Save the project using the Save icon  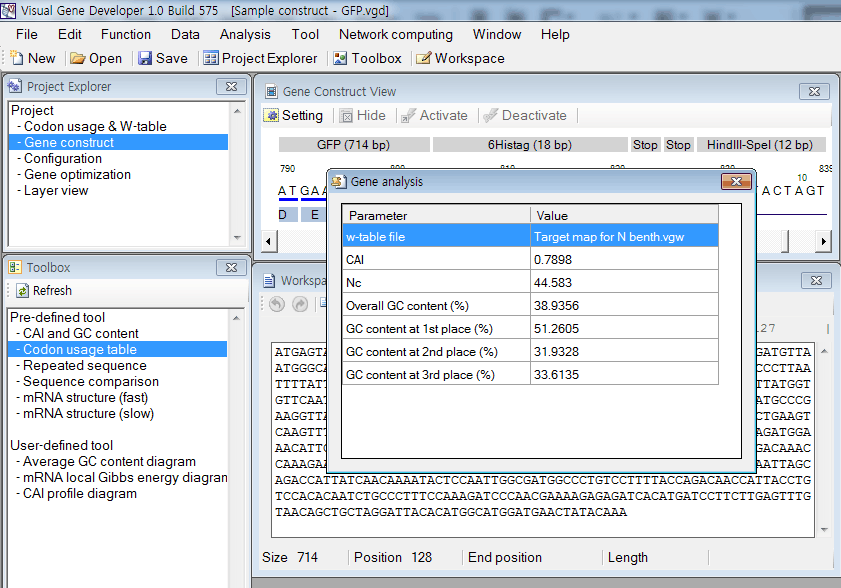[x=162, y=58]
